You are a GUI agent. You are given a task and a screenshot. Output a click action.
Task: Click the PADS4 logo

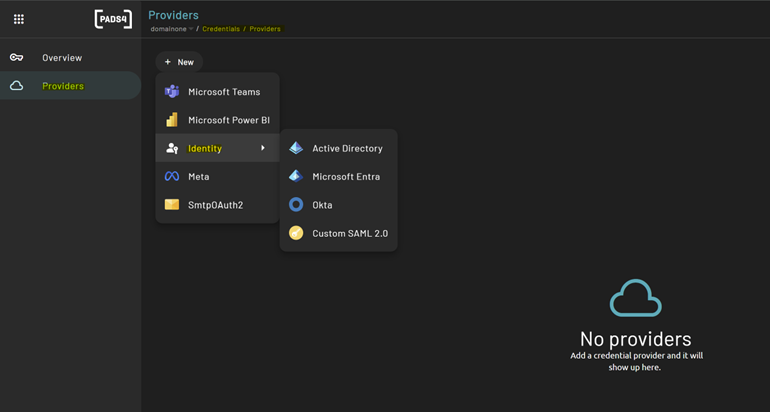(x=113, y=19)
